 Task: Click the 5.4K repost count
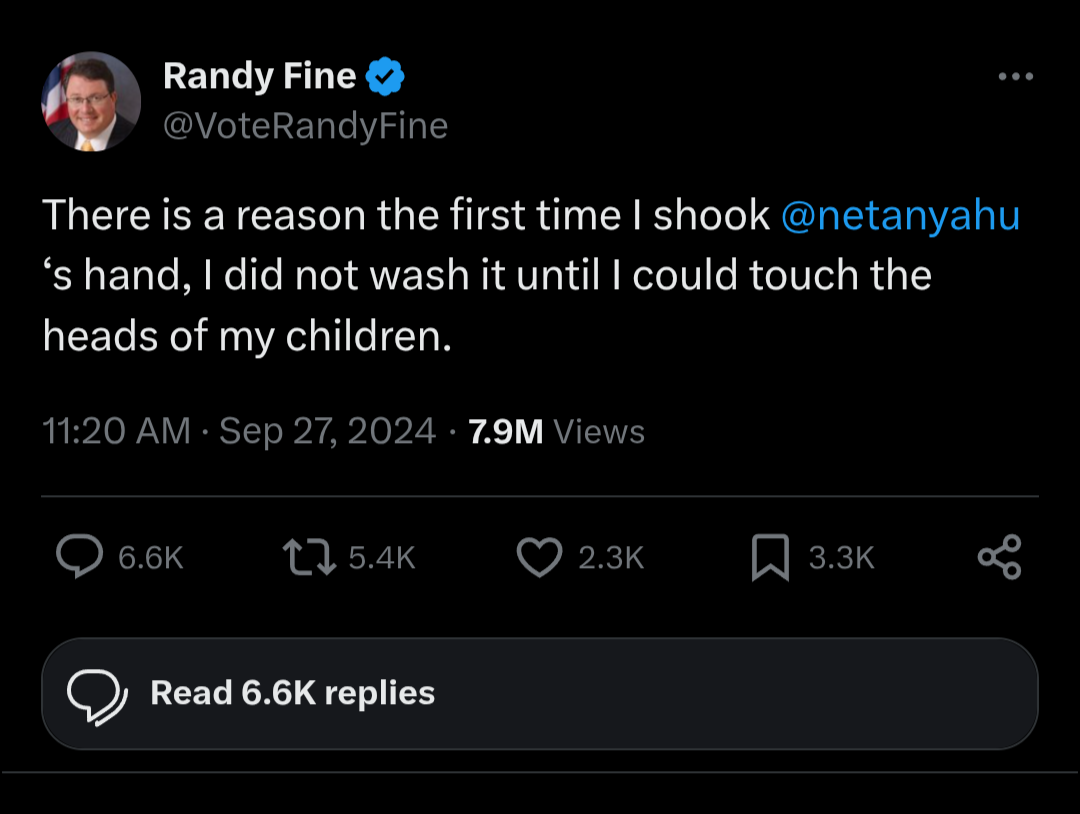click(x=382, y=558)
